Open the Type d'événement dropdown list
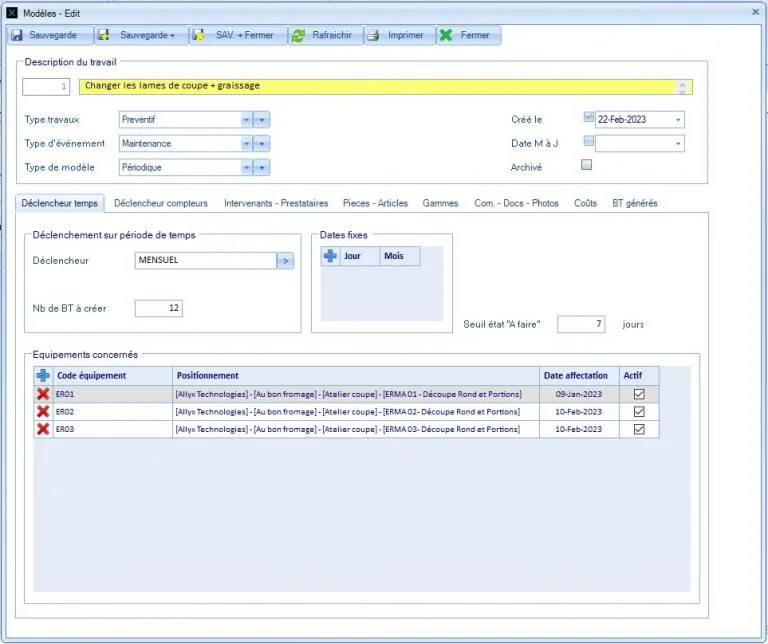 click(246, 143)
